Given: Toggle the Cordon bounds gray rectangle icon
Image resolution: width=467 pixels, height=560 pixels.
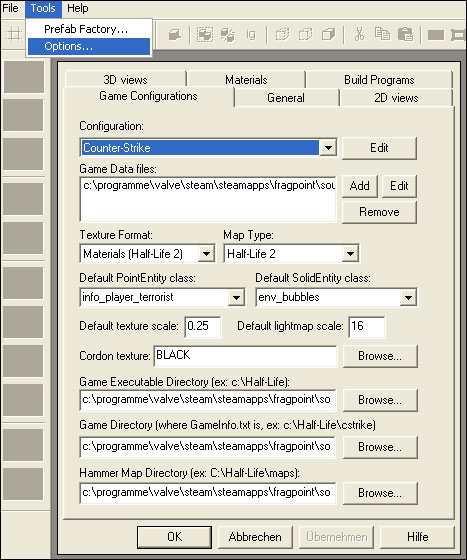Looking at the screenshot, I should [436, 35].
